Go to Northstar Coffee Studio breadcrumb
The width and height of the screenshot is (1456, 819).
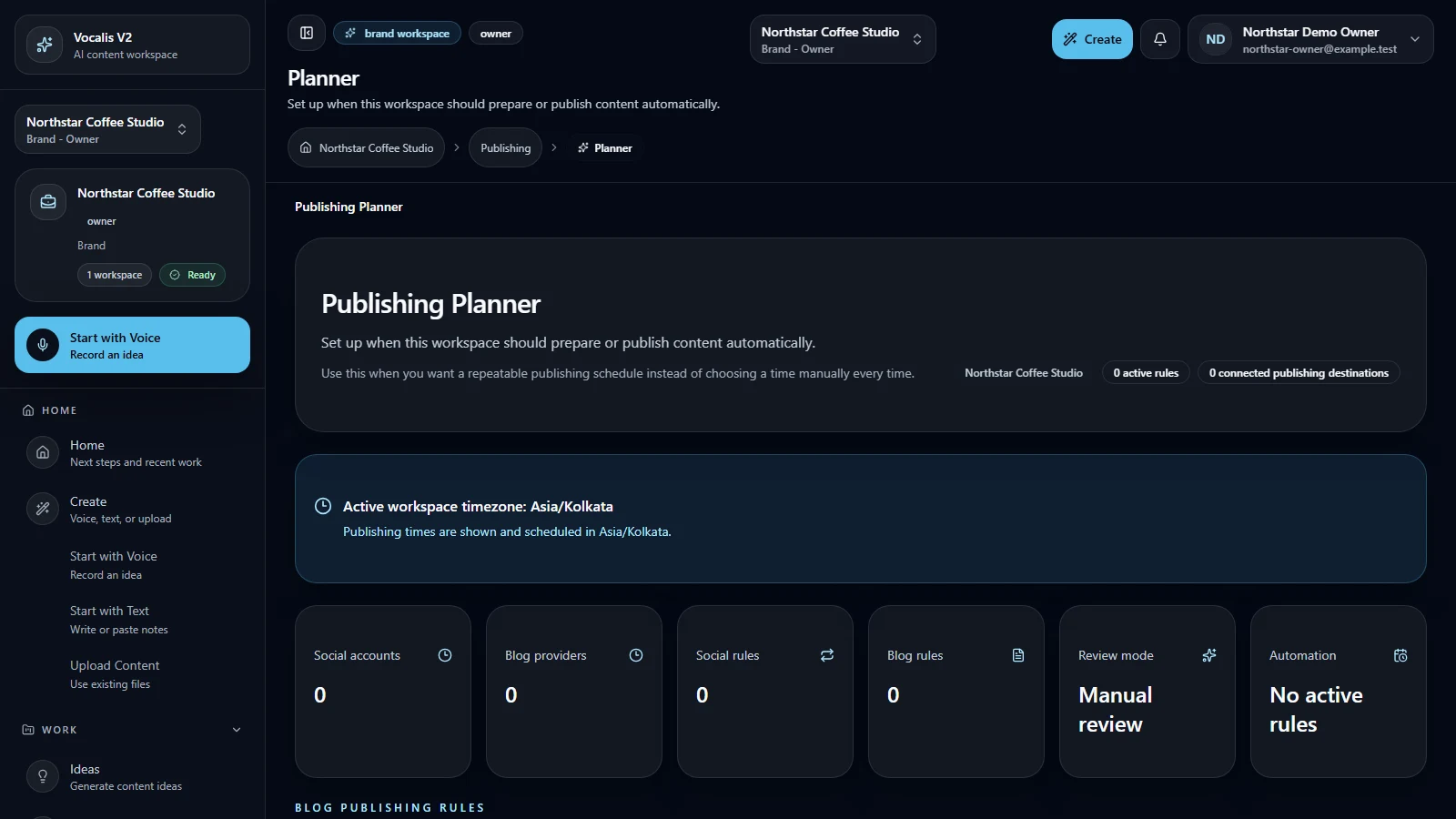[366, 147]
